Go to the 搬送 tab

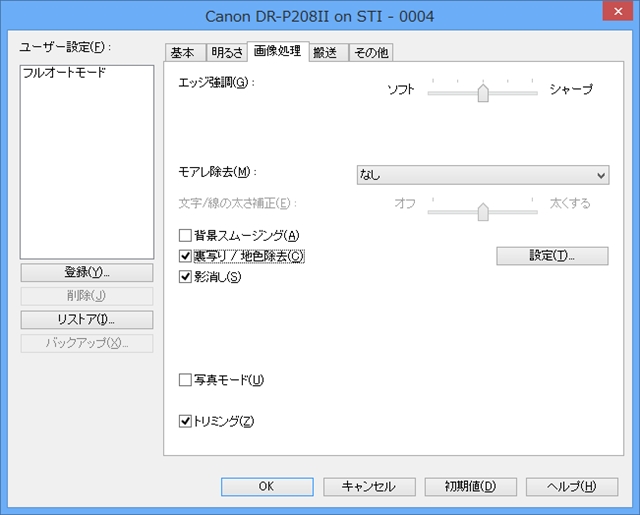coord(328,52)
